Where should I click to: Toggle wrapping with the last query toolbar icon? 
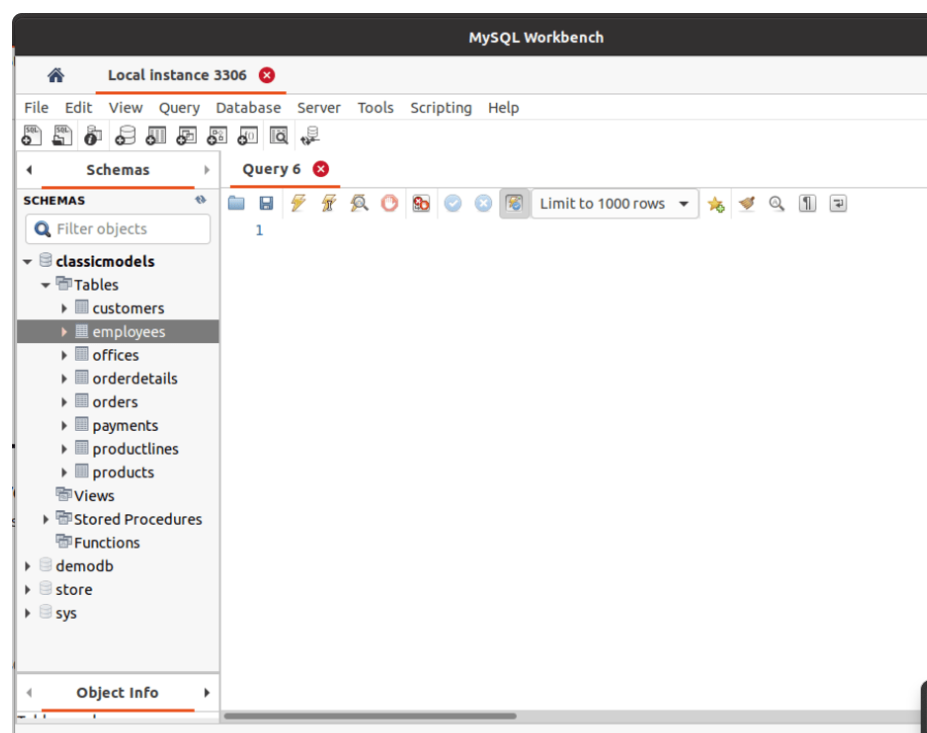coord(837,203)
